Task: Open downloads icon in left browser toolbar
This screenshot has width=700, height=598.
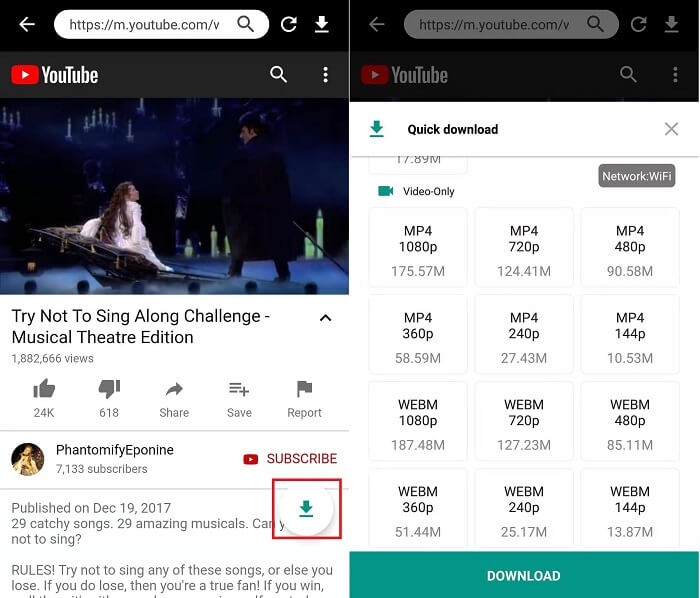Action: click(x=321, y=24)
